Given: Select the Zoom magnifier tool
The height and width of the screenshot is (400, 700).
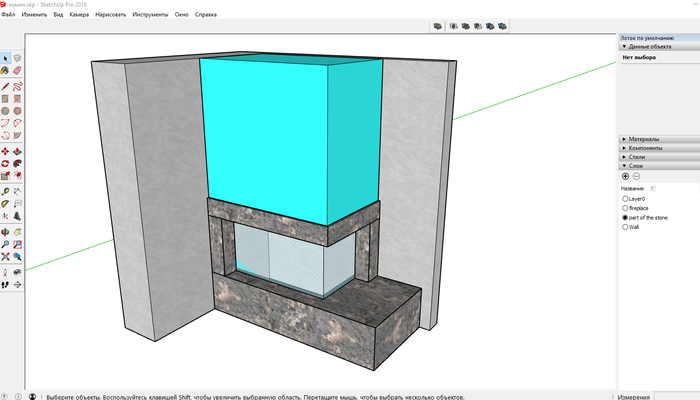Looking at the screenshot, I should coord(6,244).
